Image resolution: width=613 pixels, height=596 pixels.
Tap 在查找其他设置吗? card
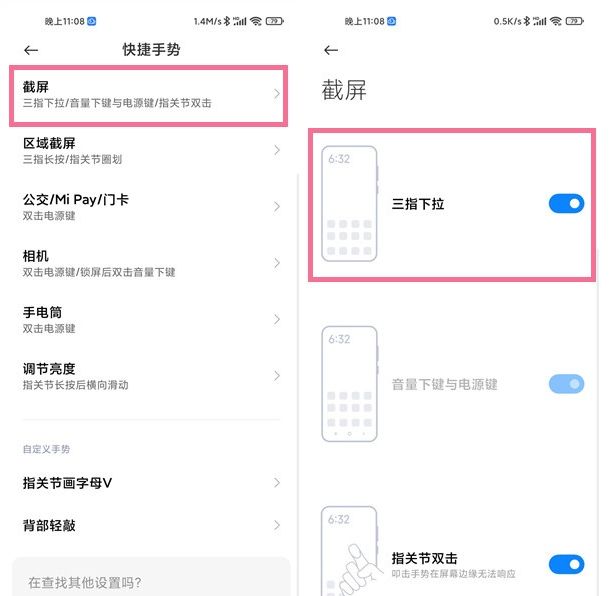(151, 578)
